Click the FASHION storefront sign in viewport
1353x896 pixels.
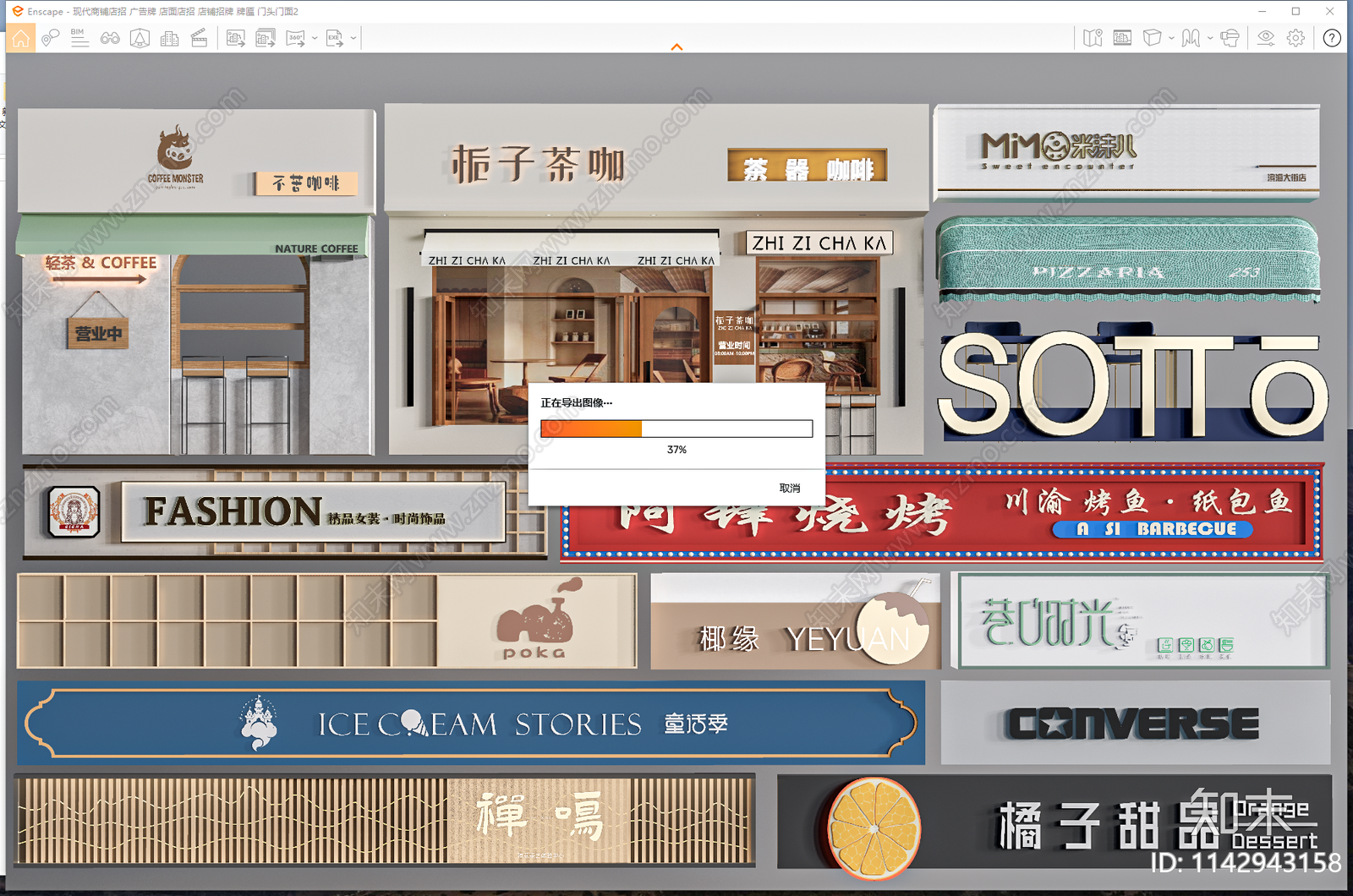[x=285, y=511]
